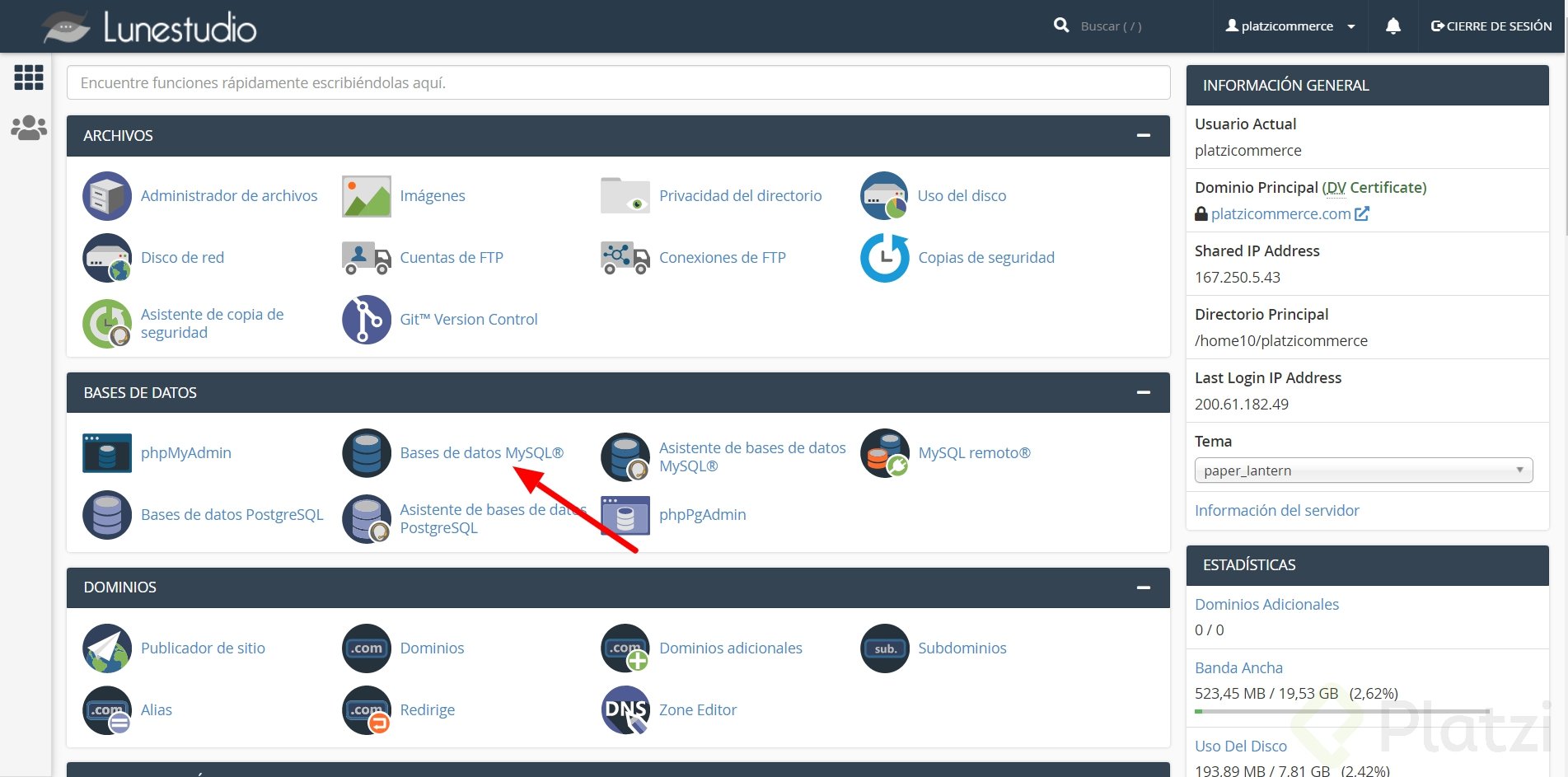This screenshot has height=777, width=1568.
Task: Open the Copias de seguridad link text
Action: pyautogui.click(x=986, y=258)
